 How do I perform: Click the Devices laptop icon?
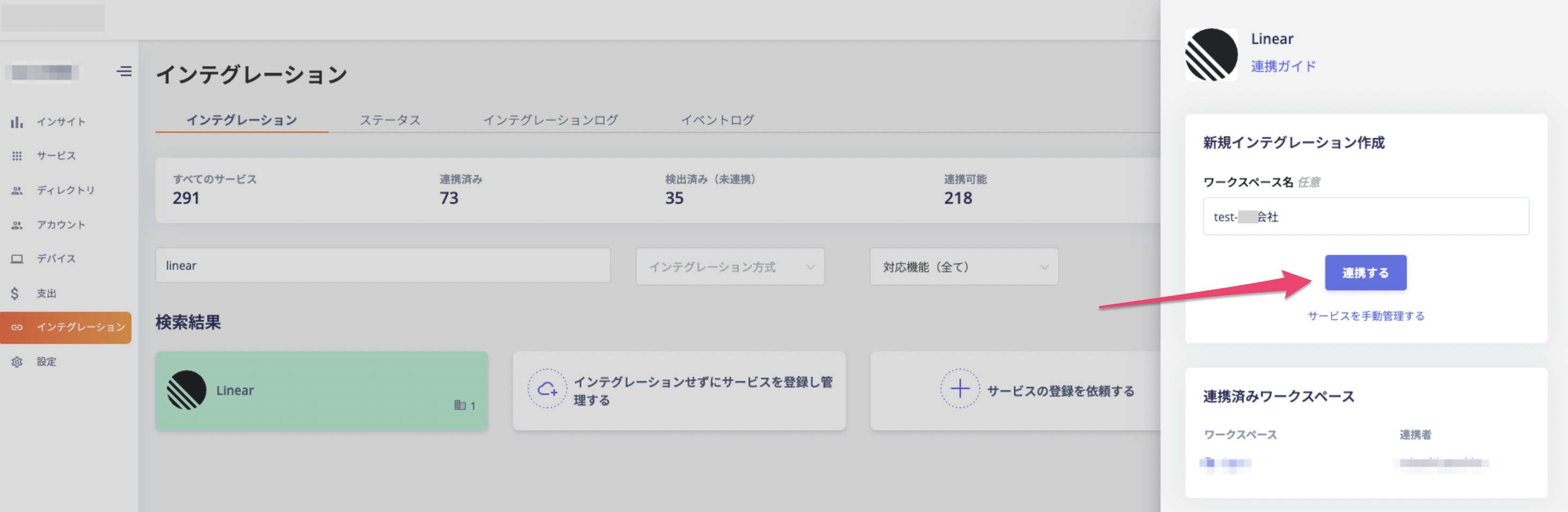pyautogui.click(x=17, y=259)
